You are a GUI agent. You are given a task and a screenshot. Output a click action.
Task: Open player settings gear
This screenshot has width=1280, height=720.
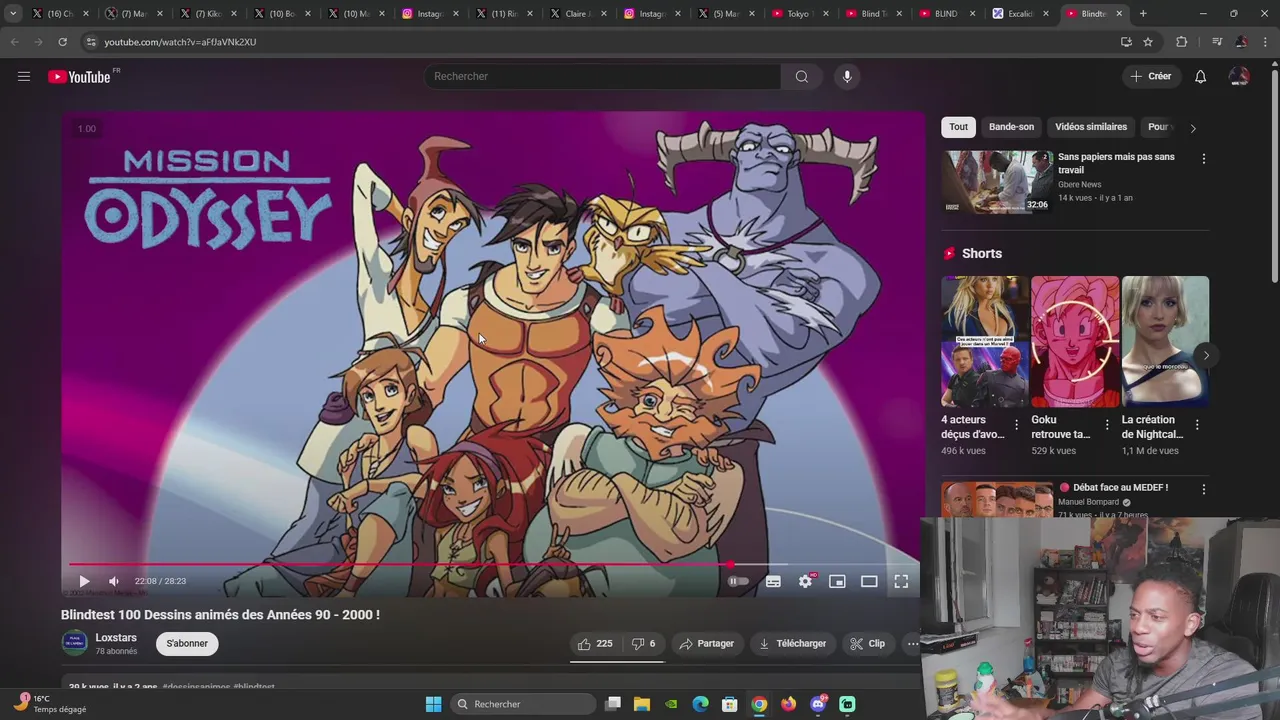[x=805, y=581]
